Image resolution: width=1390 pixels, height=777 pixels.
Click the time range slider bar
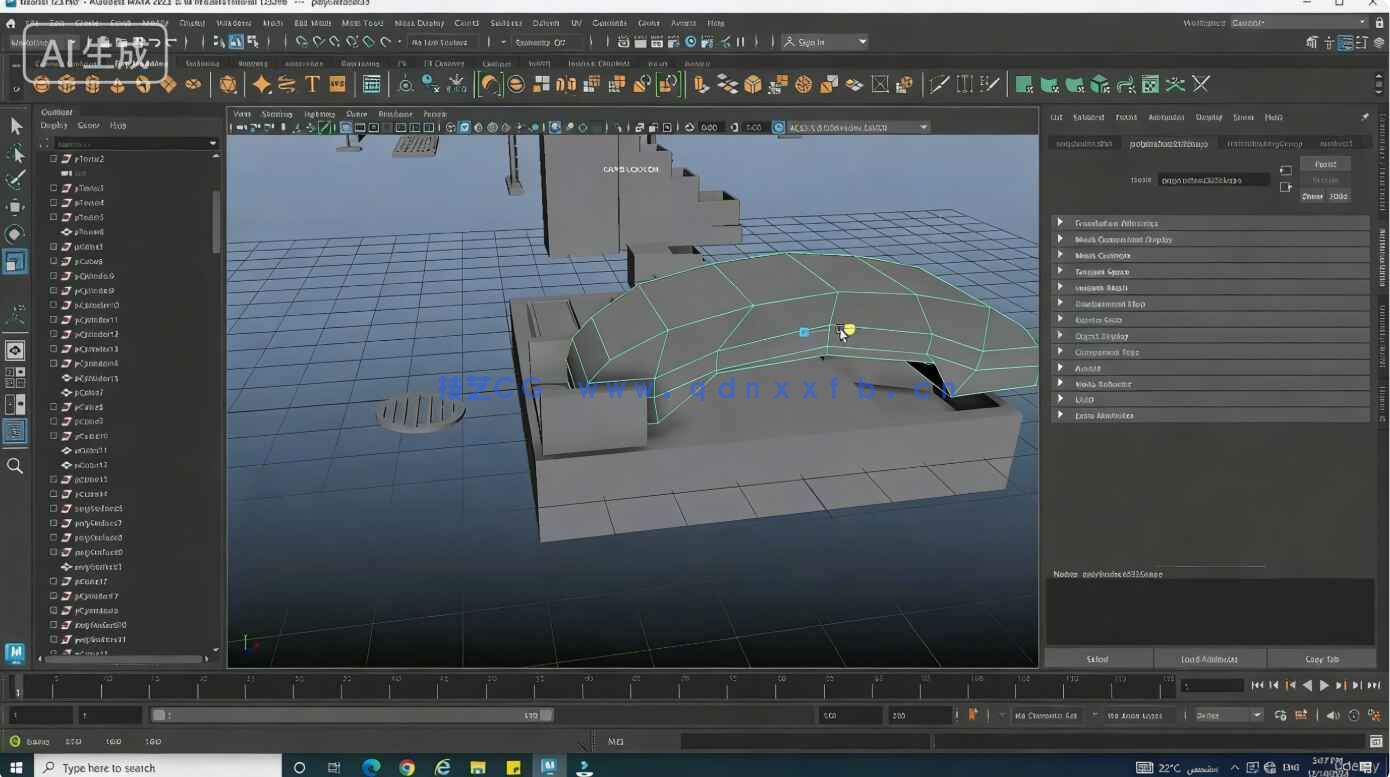tap(350, 715)
